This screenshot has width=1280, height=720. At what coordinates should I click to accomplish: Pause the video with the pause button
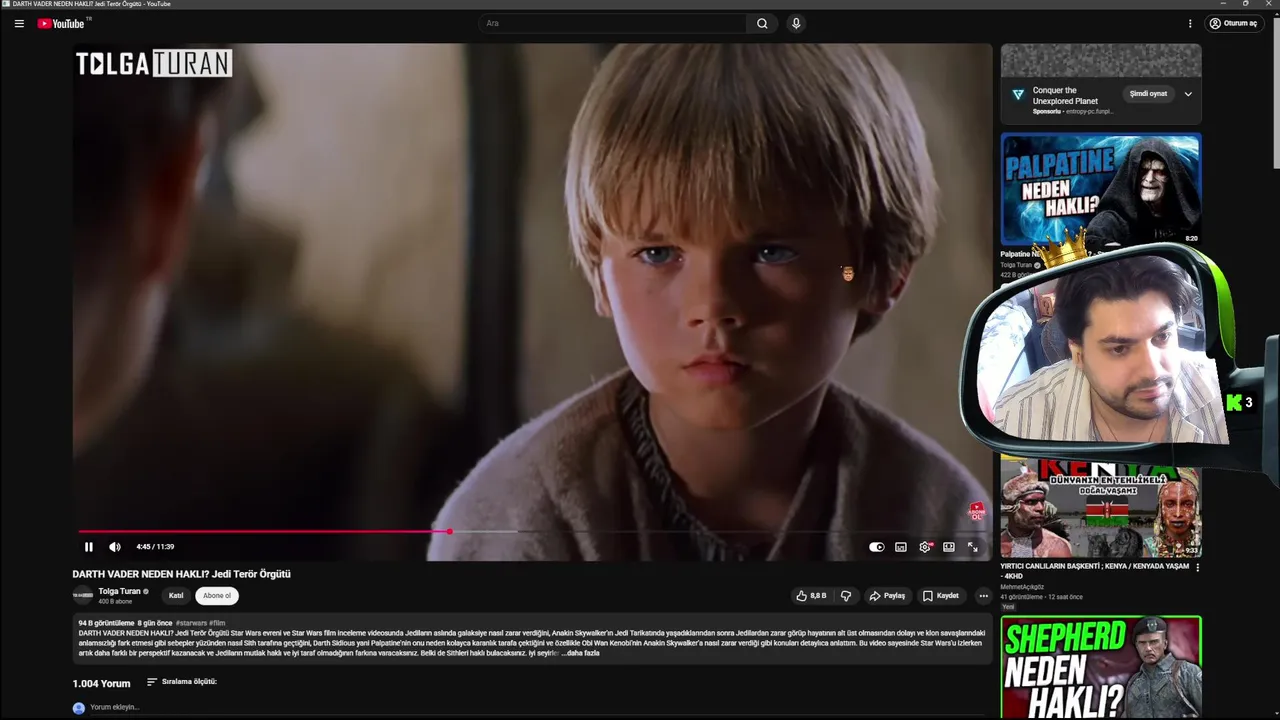[89, 547]
